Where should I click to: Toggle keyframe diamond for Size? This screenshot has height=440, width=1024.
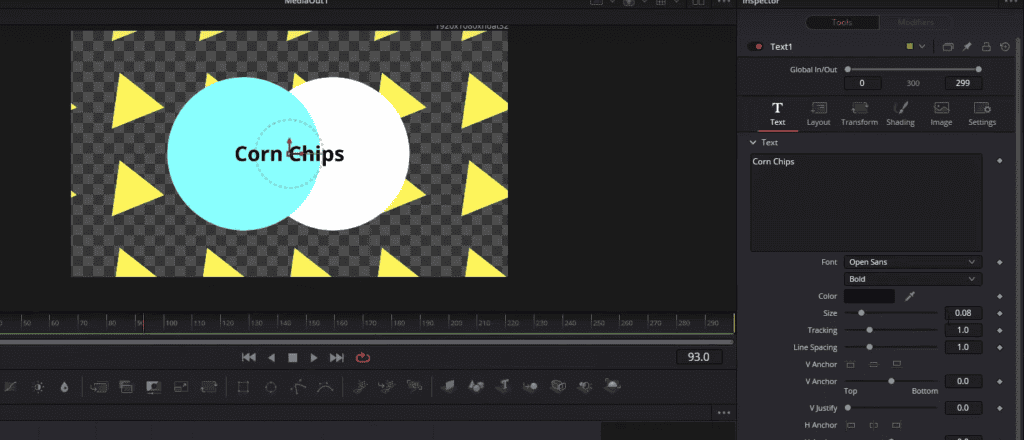[999, 313]
